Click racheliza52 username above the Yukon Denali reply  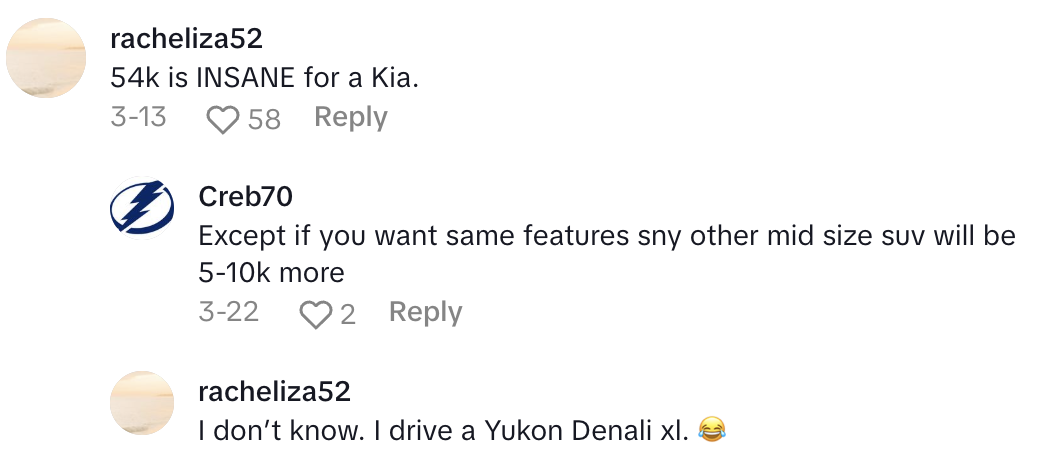(x=273, y=390)
